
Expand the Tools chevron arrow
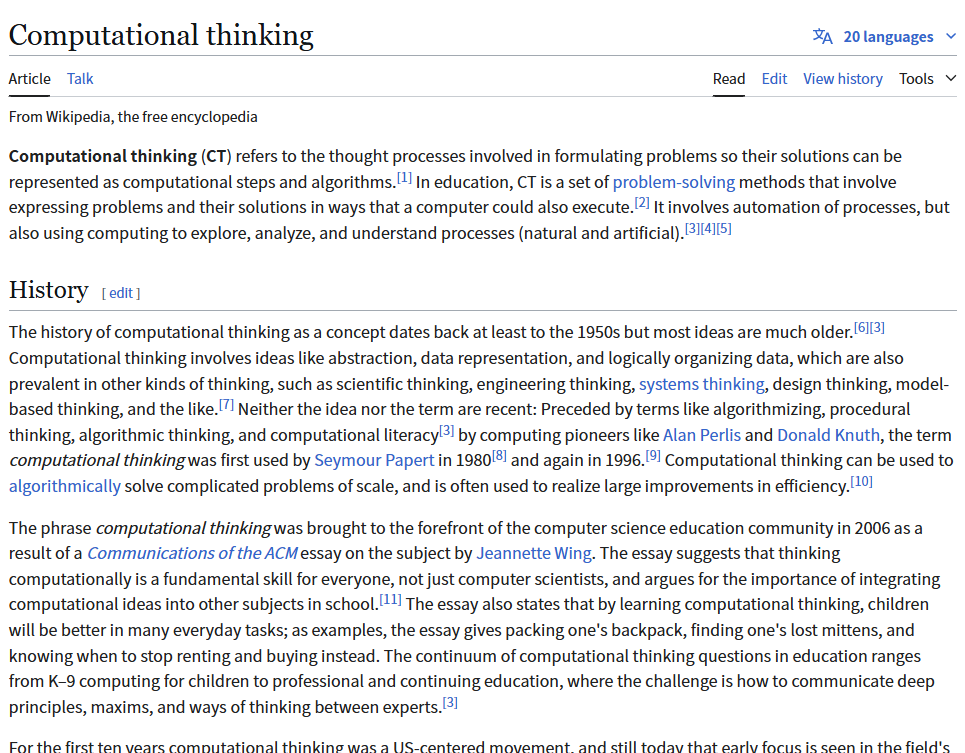tap(951, 78)
